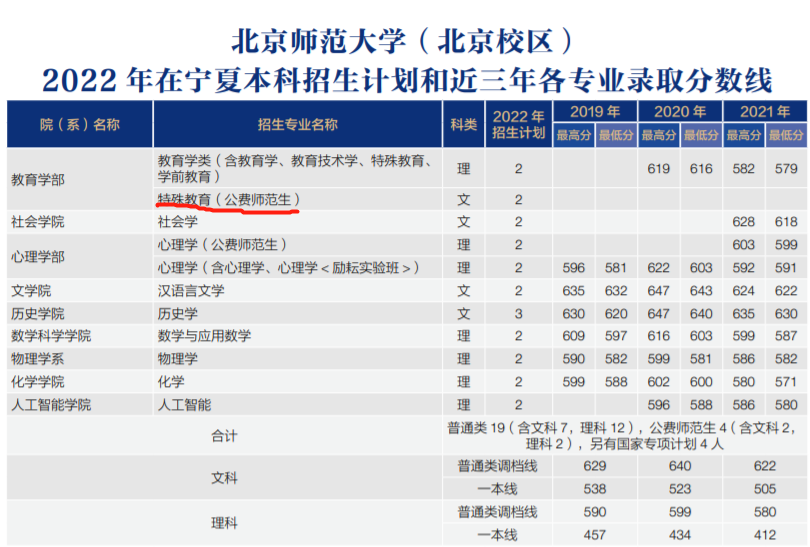Click the 理科 summary row label
The image size is (810, 547).
224,523
